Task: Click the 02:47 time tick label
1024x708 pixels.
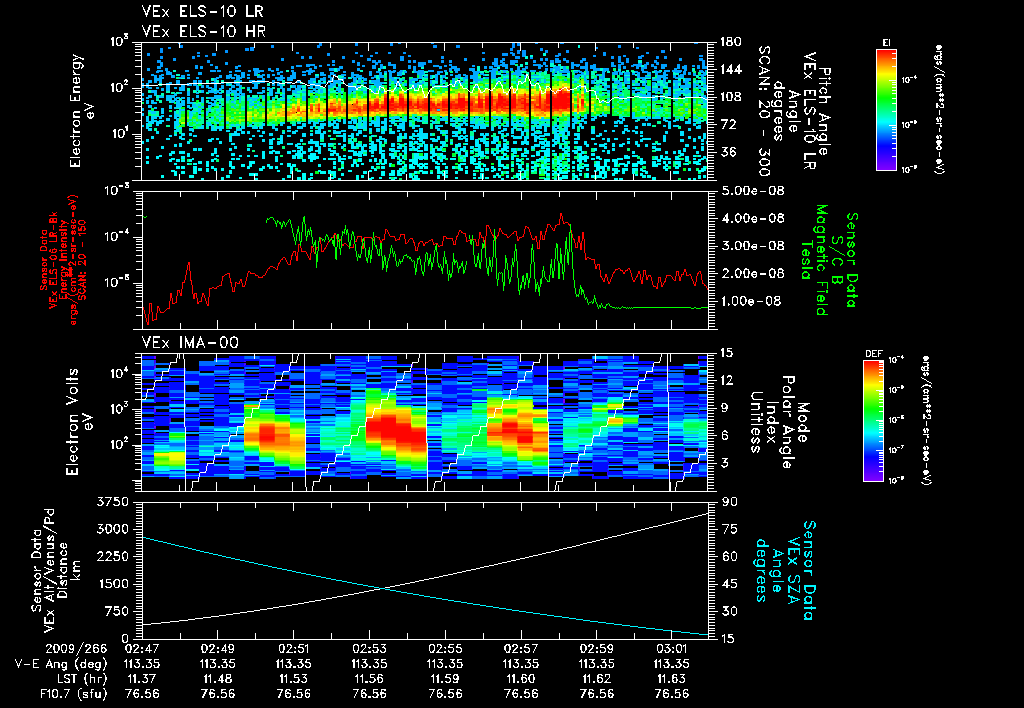Action: click(142, 649)
